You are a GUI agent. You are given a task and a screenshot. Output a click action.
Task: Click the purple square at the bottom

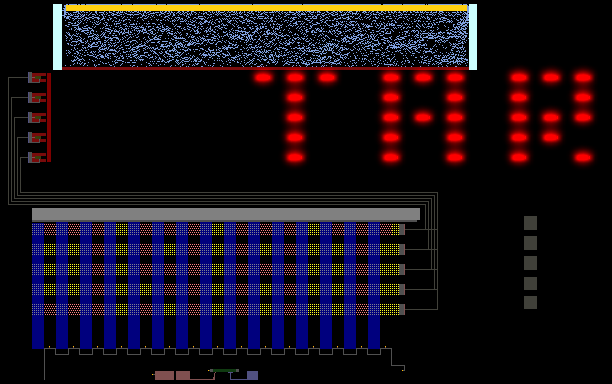tap(252, 375)
